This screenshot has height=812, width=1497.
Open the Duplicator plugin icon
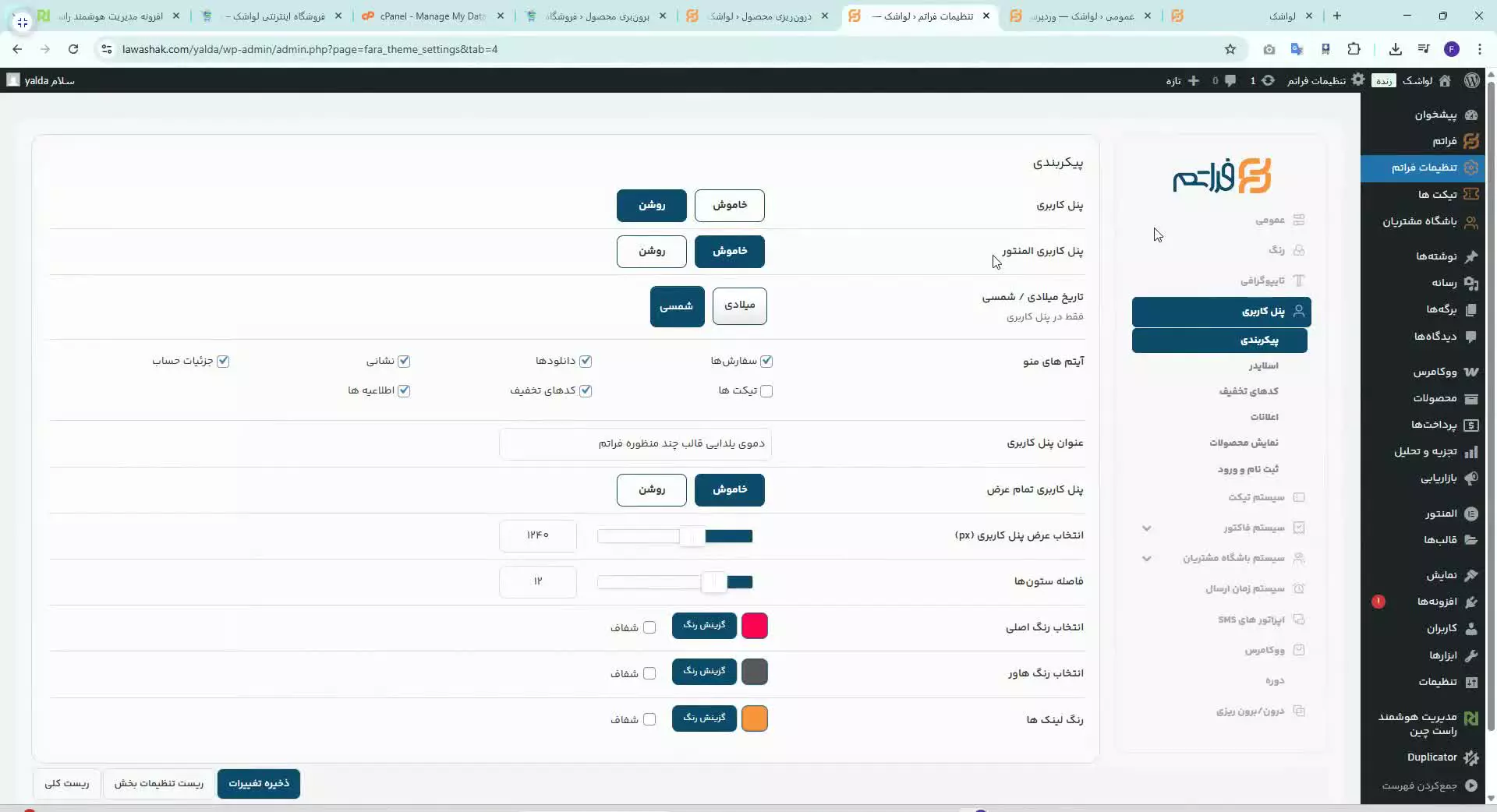[1470, 757]
